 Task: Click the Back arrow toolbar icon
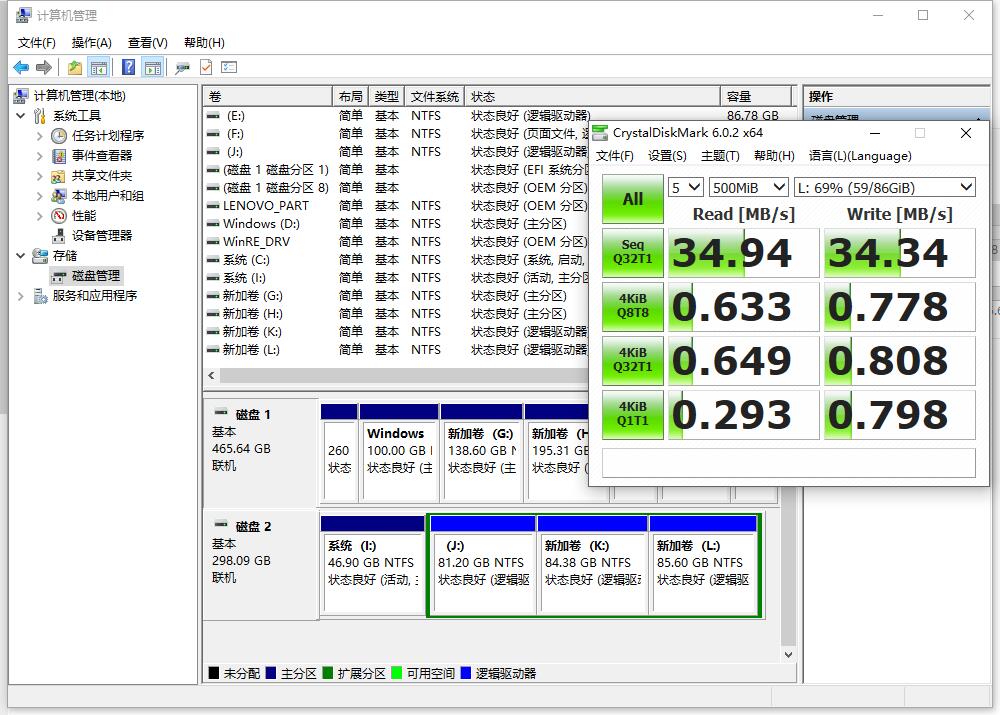tap(21, 67)
